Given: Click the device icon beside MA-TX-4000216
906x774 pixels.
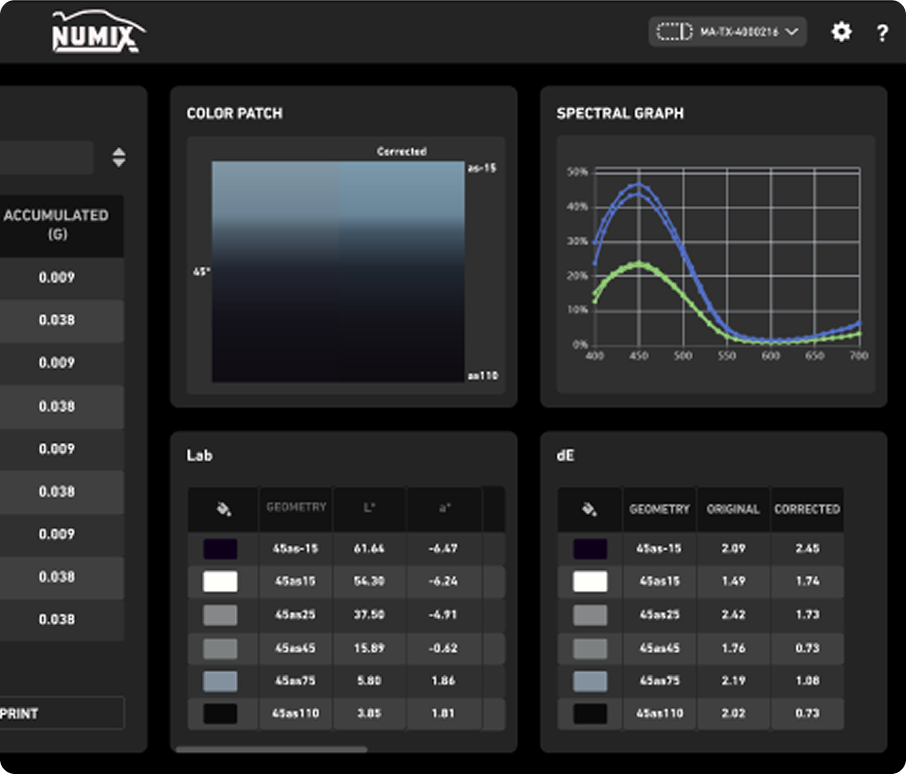Looking at the screenshot, I should tap(674, 32).
